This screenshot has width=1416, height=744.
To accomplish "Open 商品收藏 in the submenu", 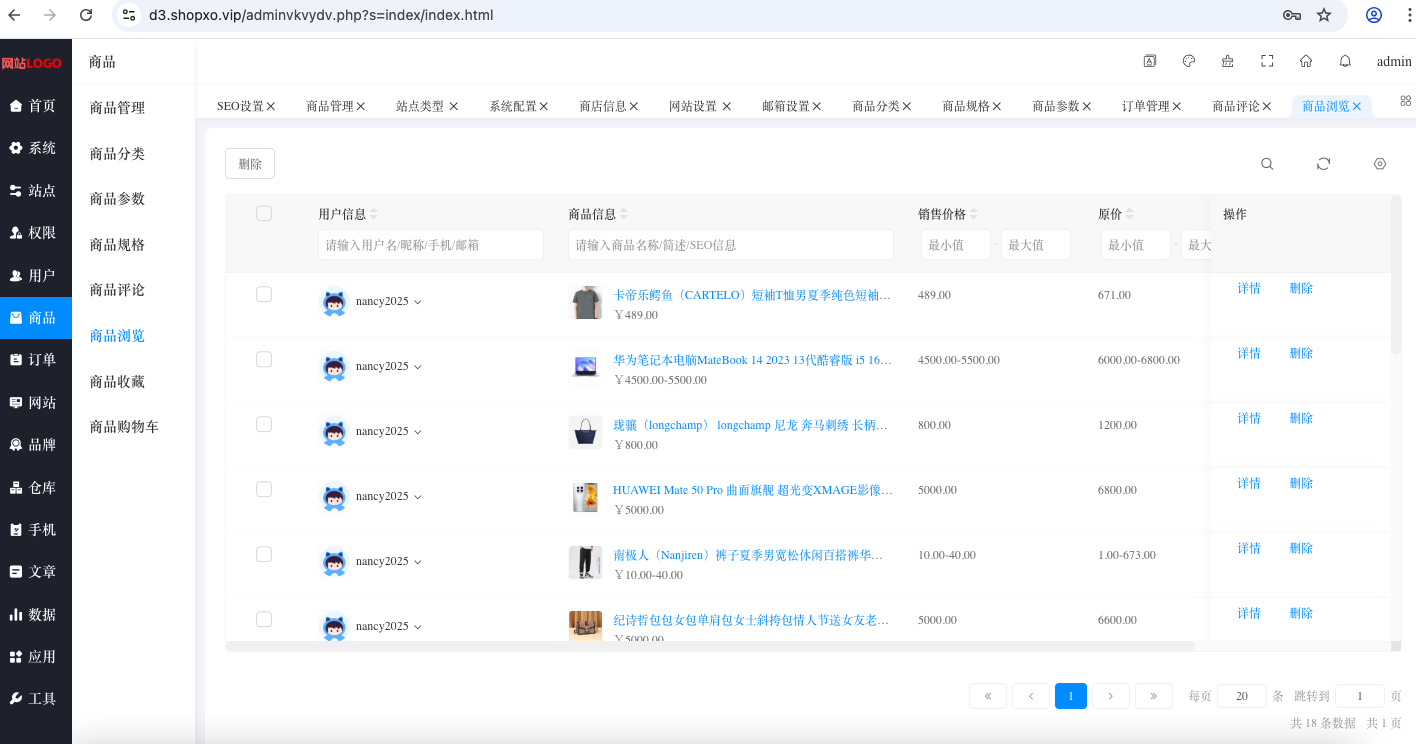I will pos(117,381).
